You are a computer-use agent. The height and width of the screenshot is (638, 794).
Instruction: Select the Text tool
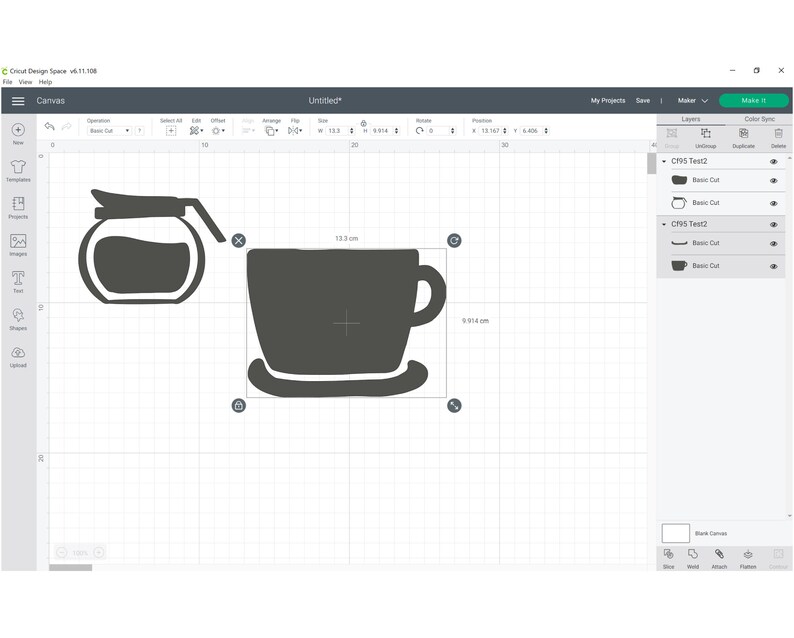tap(18, 282)
